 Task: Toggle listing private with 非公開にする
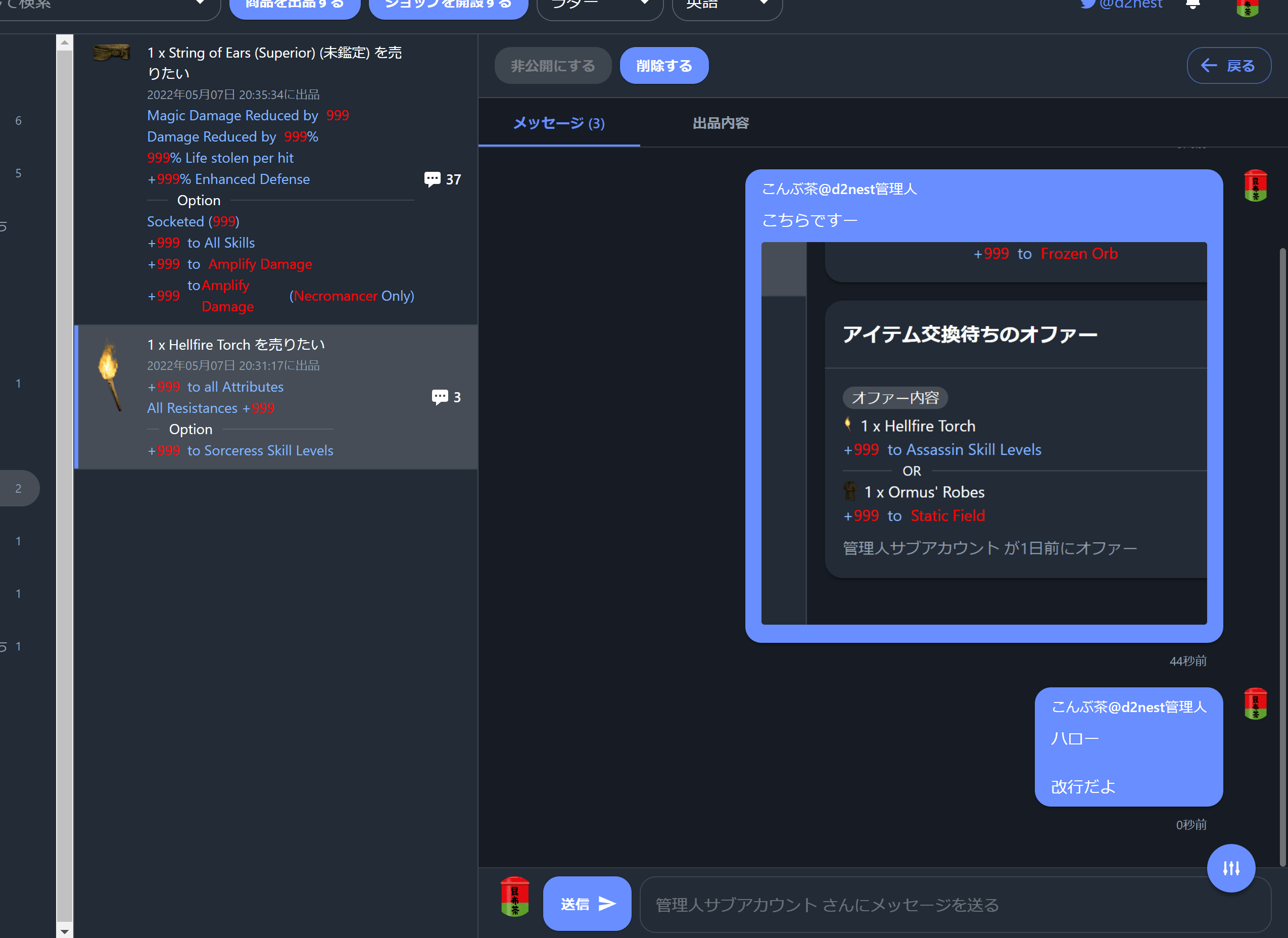coord(552,66)
